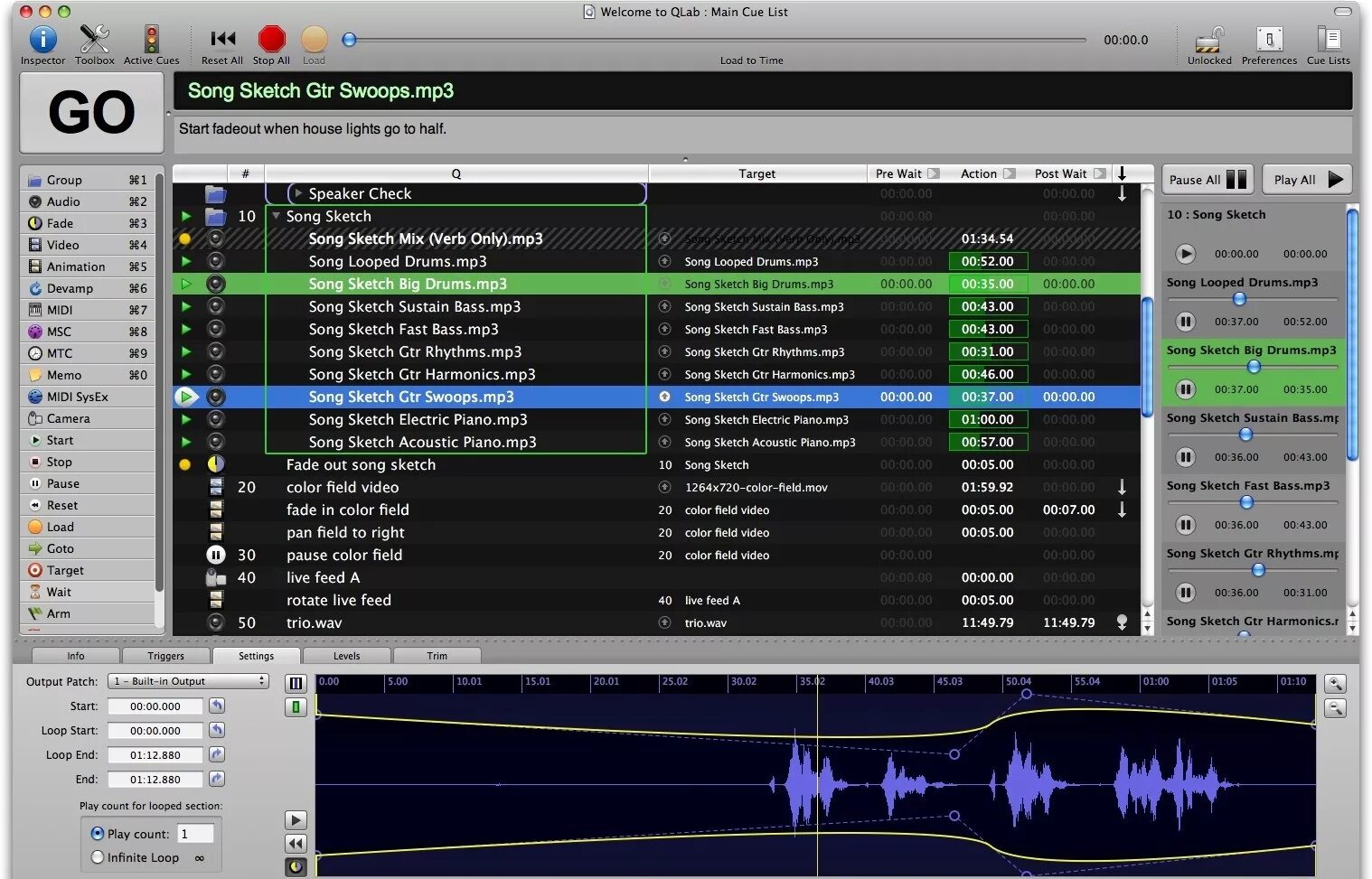Switch to the Info tab
This screenshot has height=879, width=1372.
[x=76, y=656]
